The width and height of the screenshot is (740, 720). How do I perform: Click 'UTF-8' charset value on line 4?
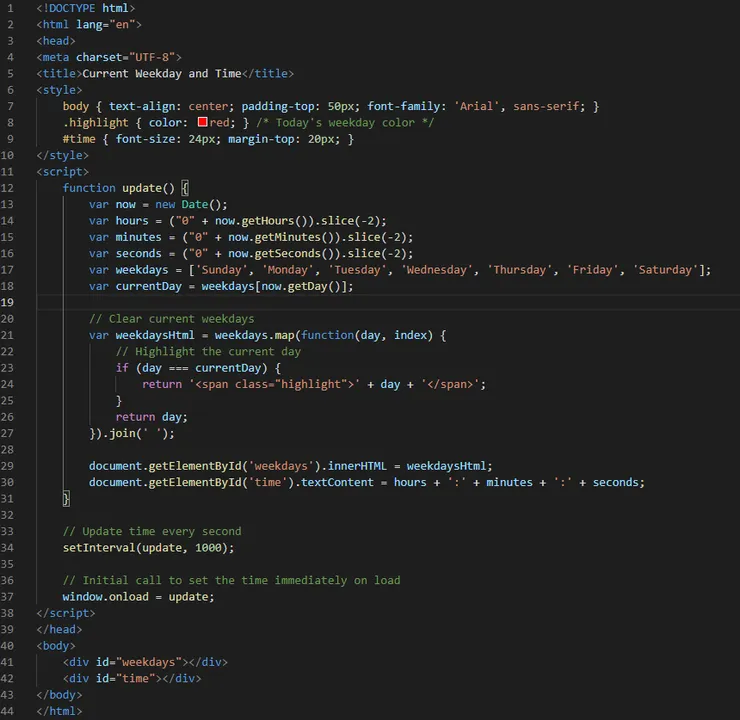coord(152,58)
